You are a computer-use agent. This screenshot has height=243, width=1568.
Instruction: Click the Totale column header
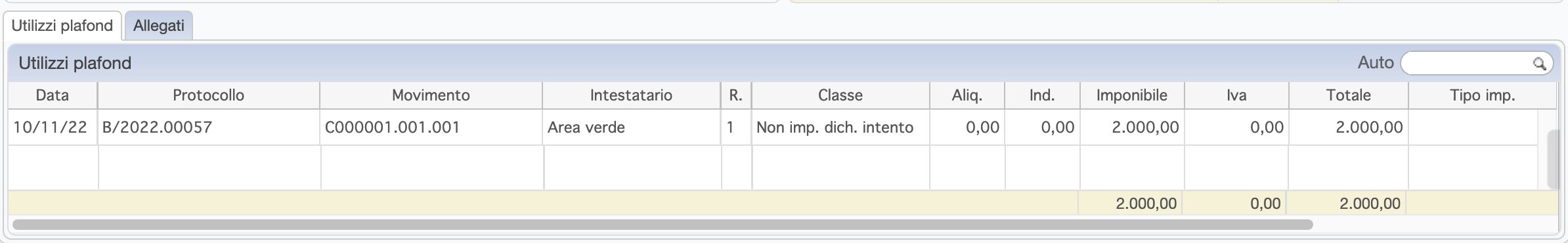click(x=1349, y=95)
